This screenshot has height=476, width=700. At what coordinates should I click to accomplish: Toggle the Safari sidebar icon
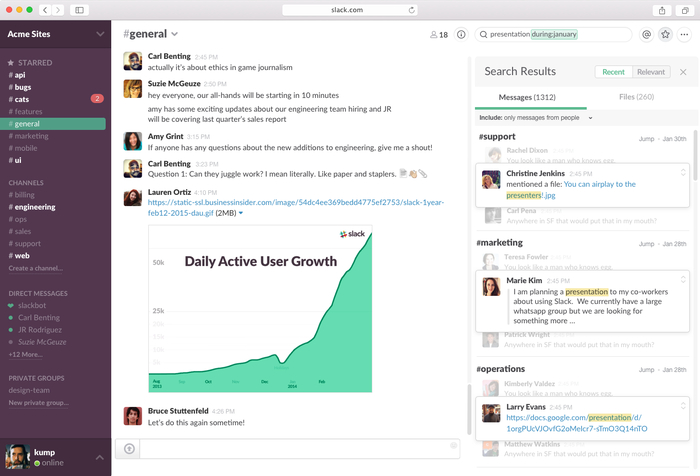click(x=80, y=10)
